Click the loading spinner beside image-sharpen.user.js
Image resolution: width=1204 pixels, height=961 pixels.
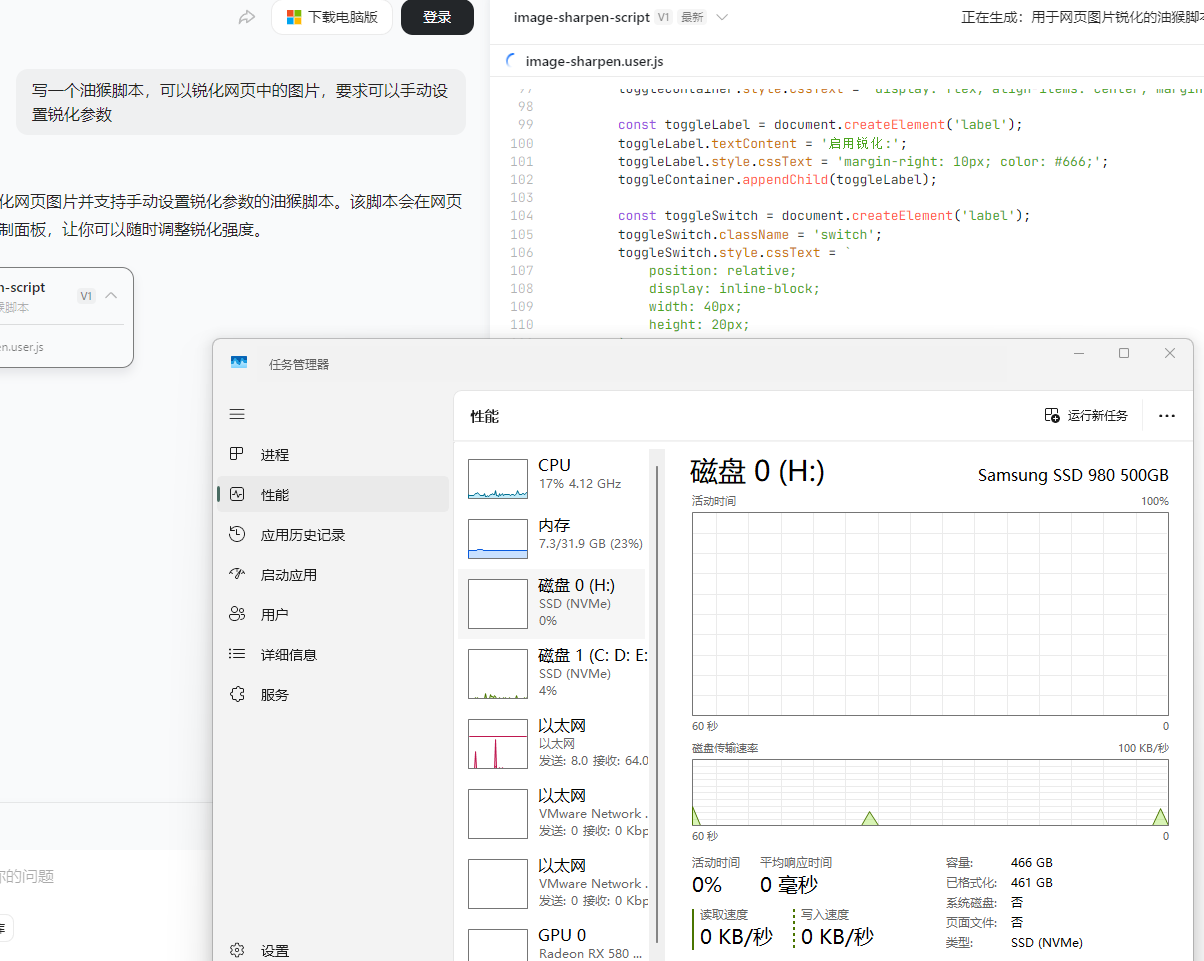[513, 61]
